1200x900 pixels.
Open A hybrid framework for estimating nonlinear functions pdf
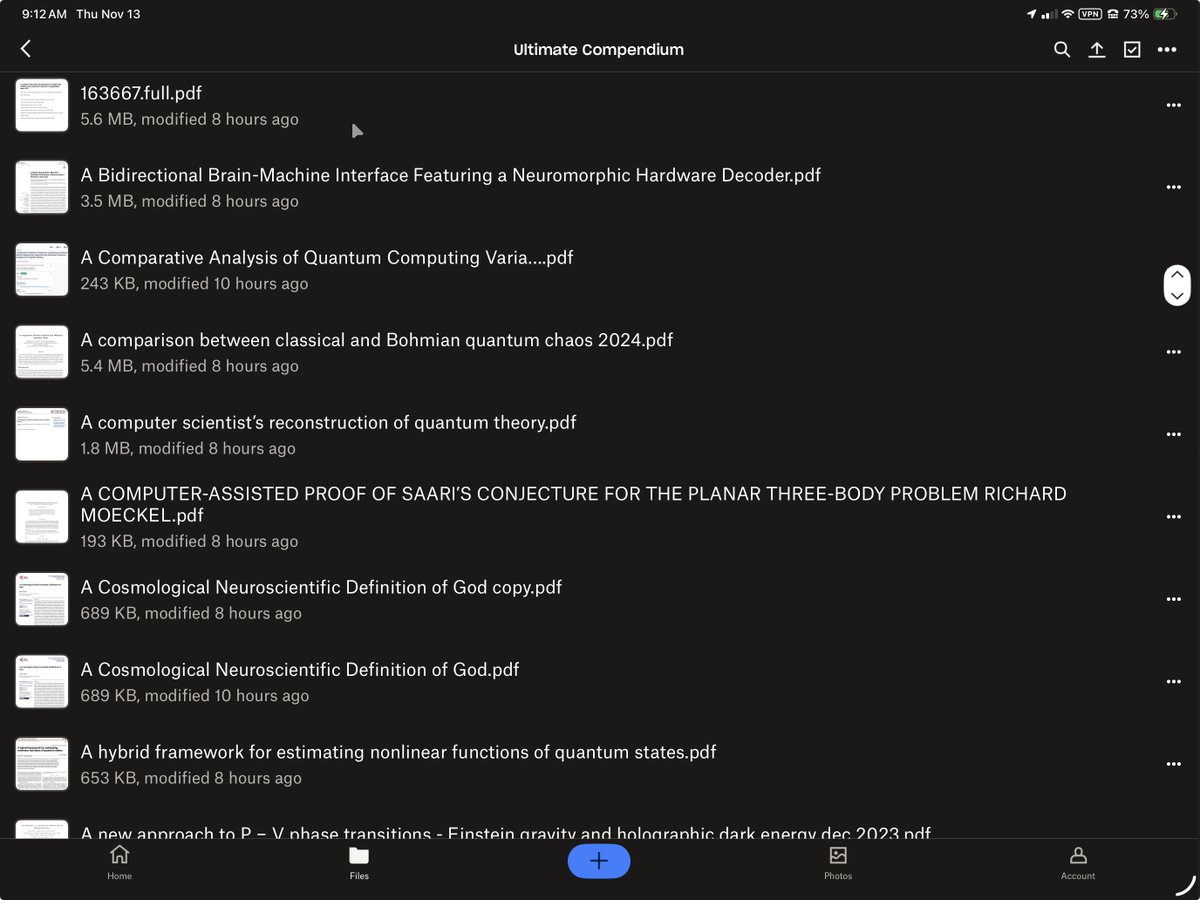pyautogui.click(x=399, y=752)
